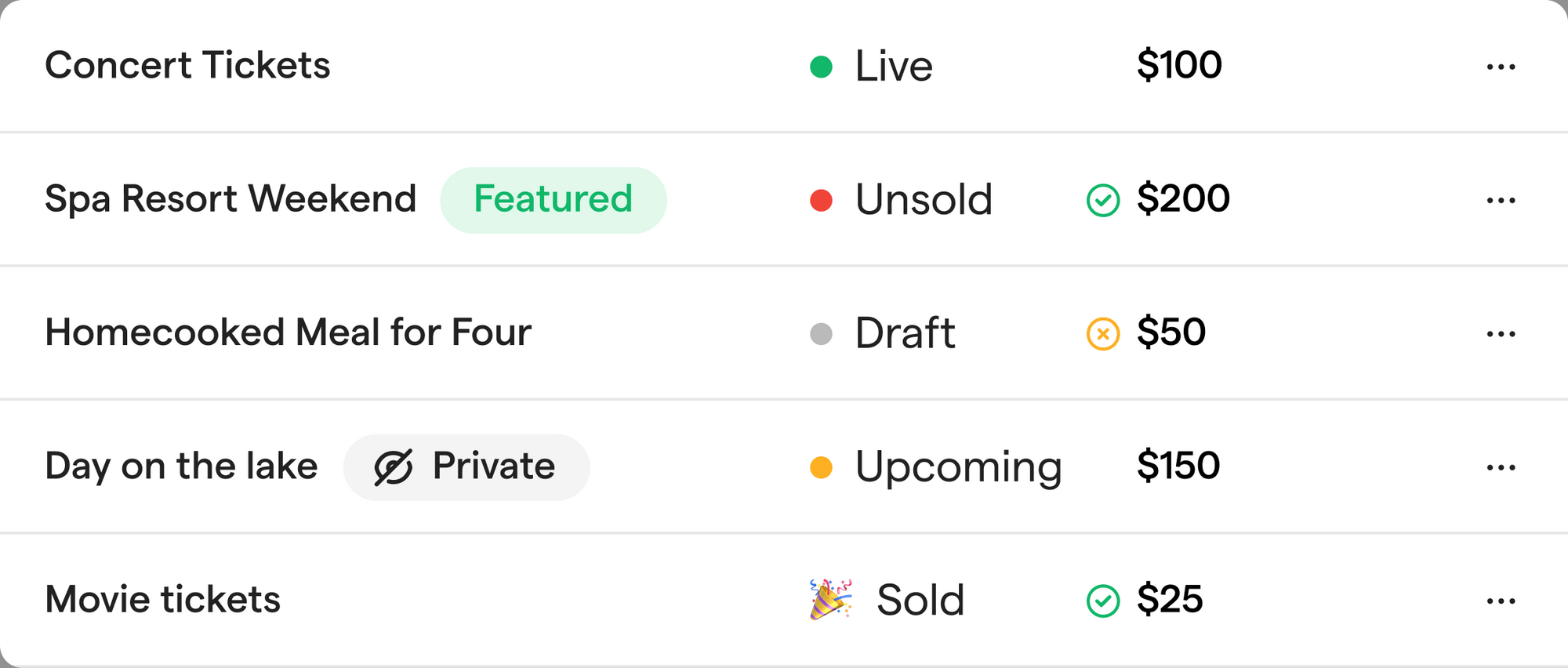
Task: Click the ellipsis menu for Movie tickets
Action: pyautogui.click(x=1501, y=601)
